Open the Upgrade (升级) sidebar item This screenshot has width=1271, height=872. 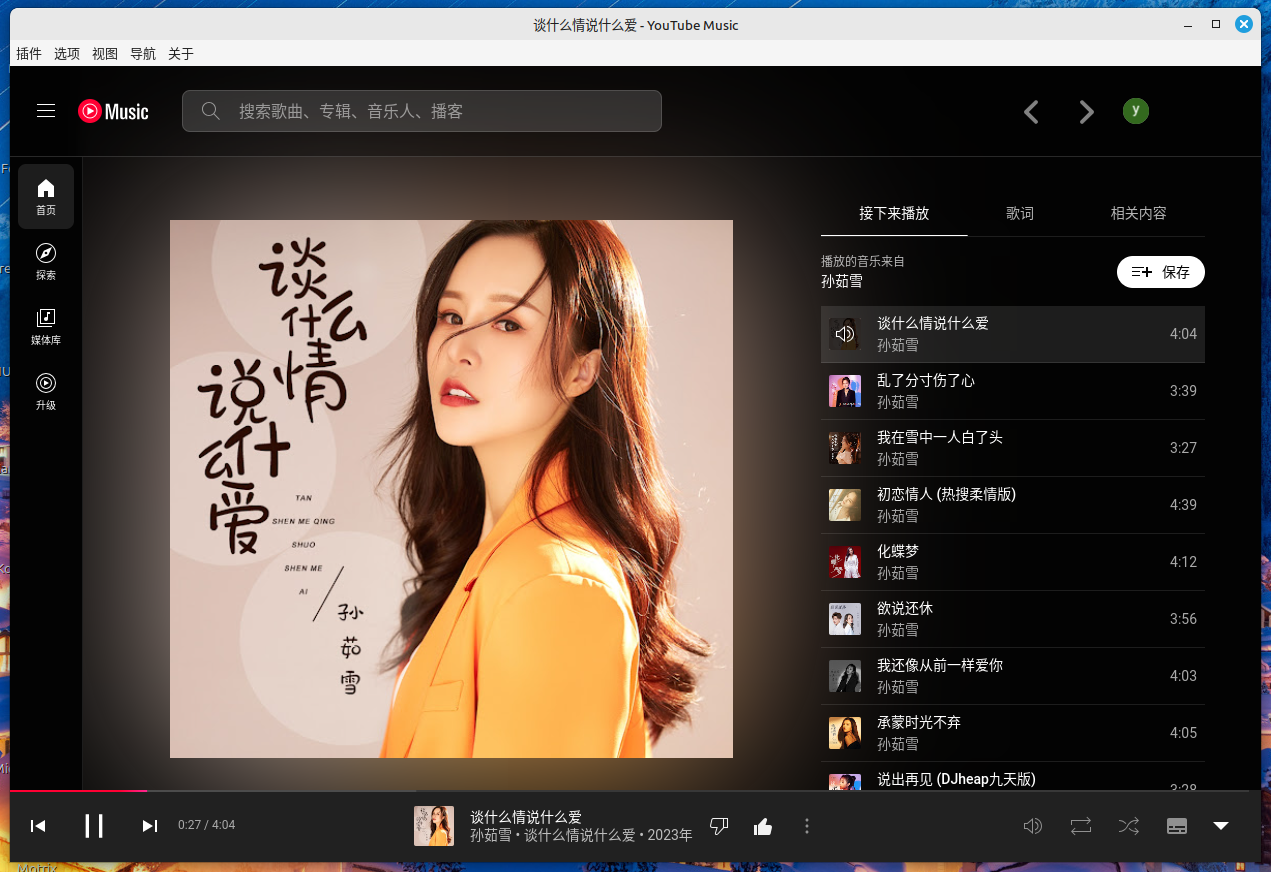click(46, 391)
